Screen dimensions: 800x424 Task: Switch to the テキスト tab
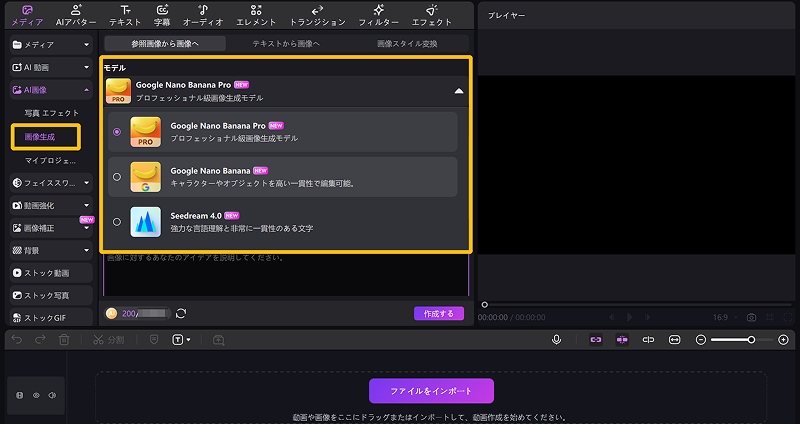125,16
